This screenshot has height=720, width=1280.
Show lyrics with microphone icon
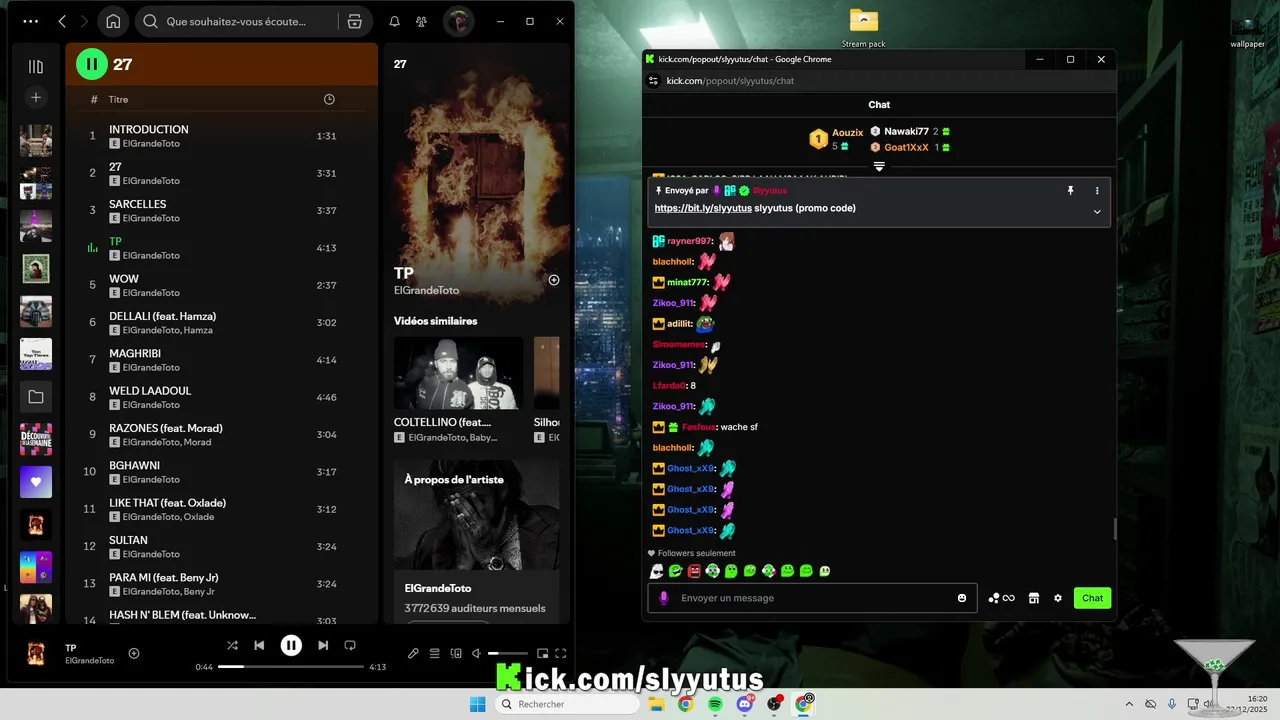pos(413,654)
